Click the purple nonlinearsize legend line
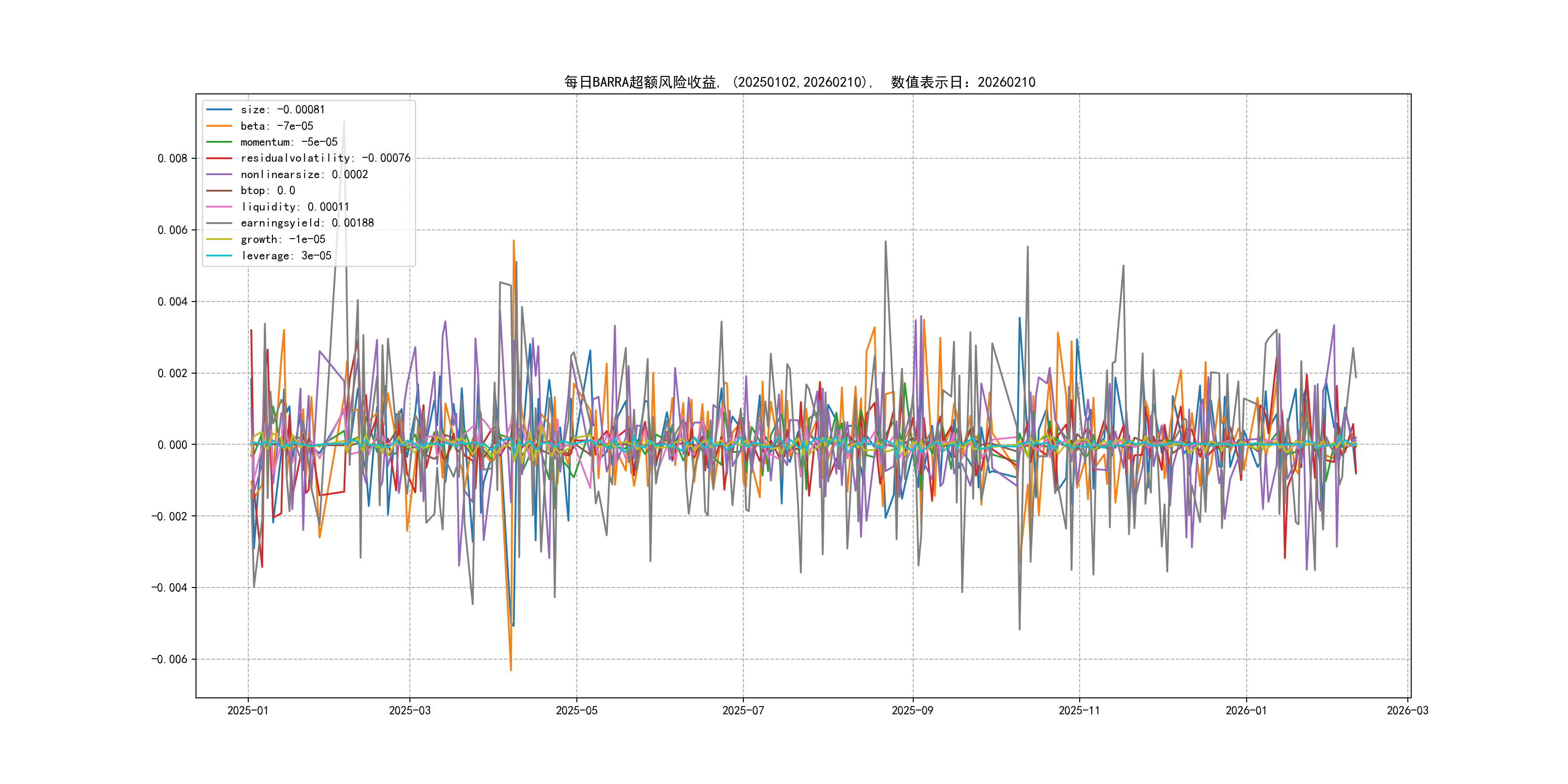This screenshot has height=784, width=1568. point(219,175)
